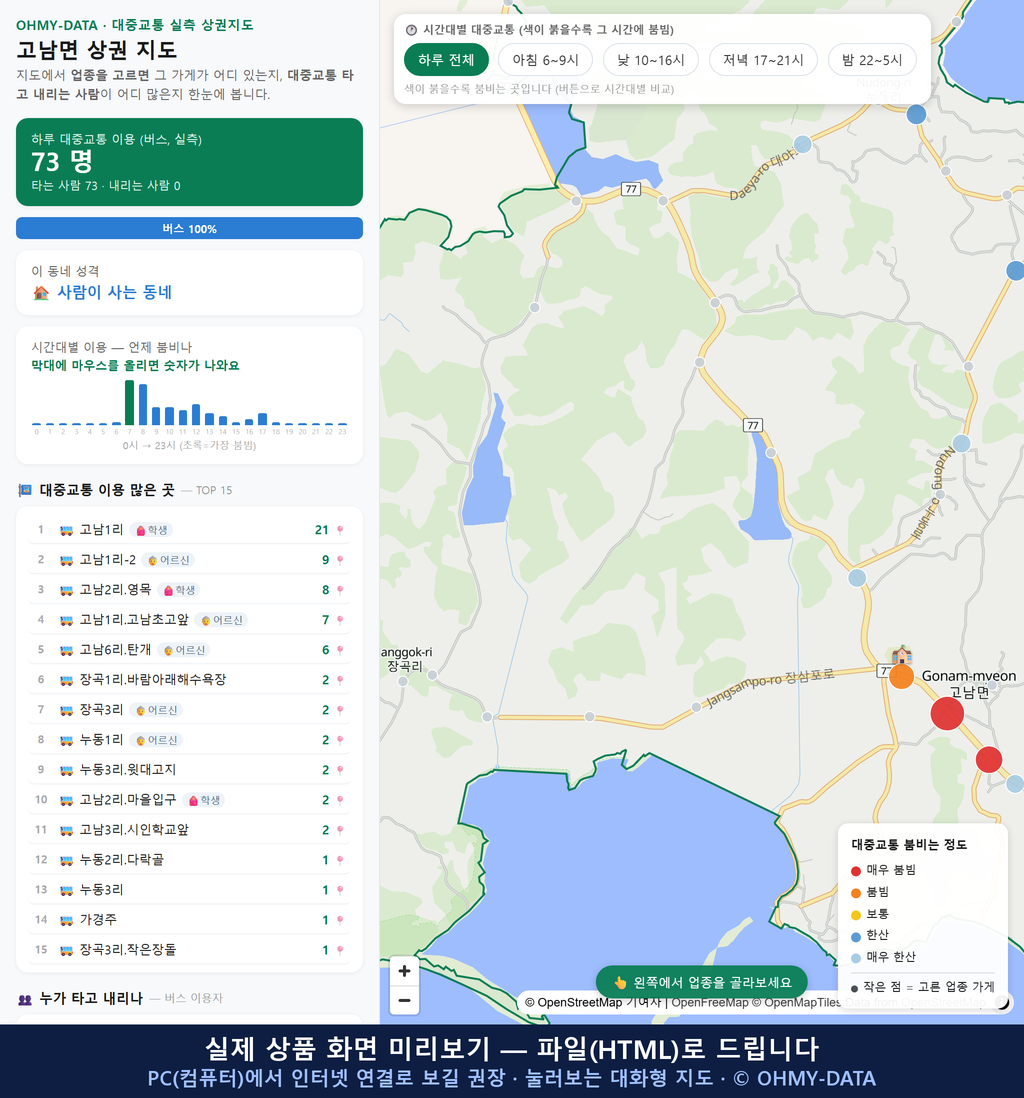
Task: Select the 누동1리 stop row
Action: 189,740
